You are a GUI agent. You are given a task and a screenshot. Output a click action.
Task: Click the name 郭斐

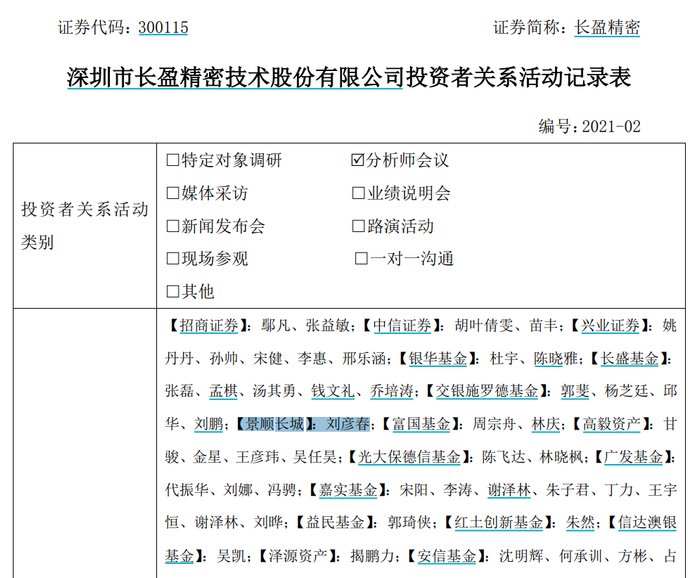[575, 391]
